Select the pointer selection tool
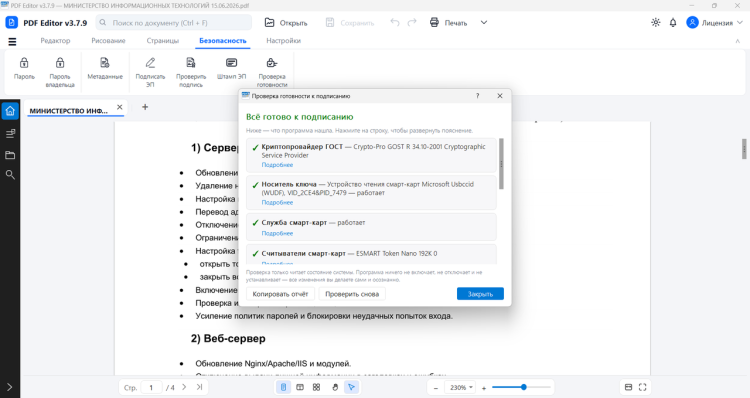The width and height of the screenshot is (750, 398). click(x=352, y=387)
